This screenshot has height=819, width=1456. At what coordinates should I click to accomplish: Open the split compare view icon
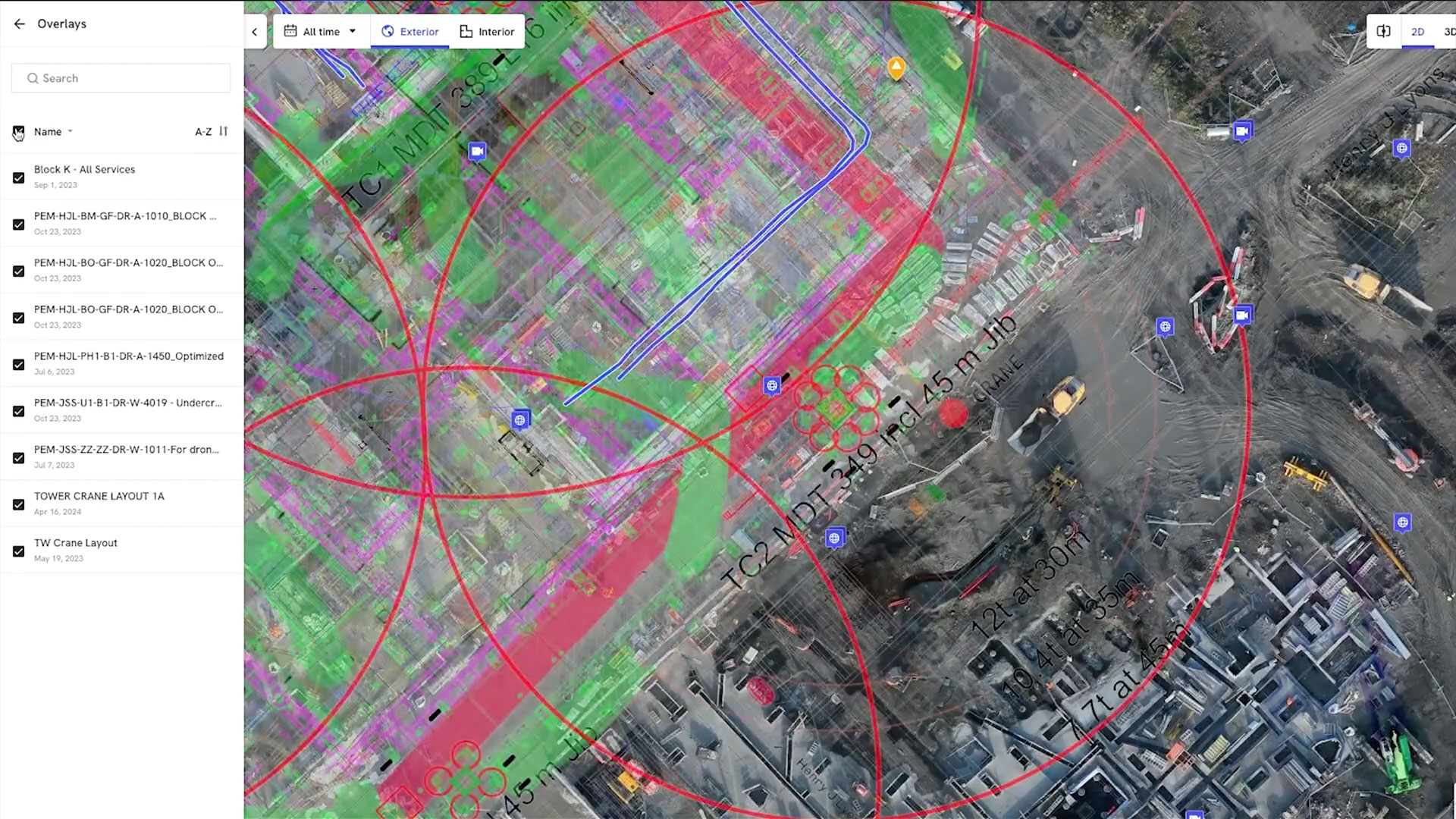click(x=1383, y=32)
